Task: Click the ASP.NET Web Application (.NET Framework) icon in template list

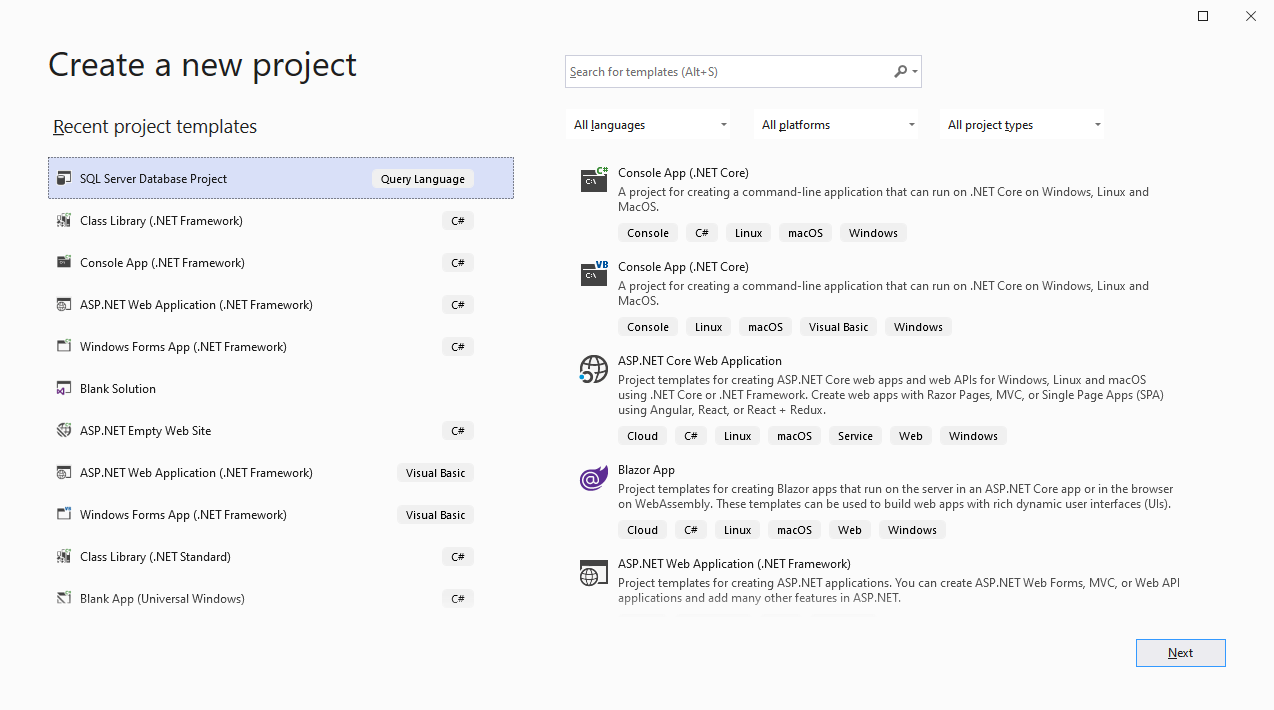Action: click(594, 573)
